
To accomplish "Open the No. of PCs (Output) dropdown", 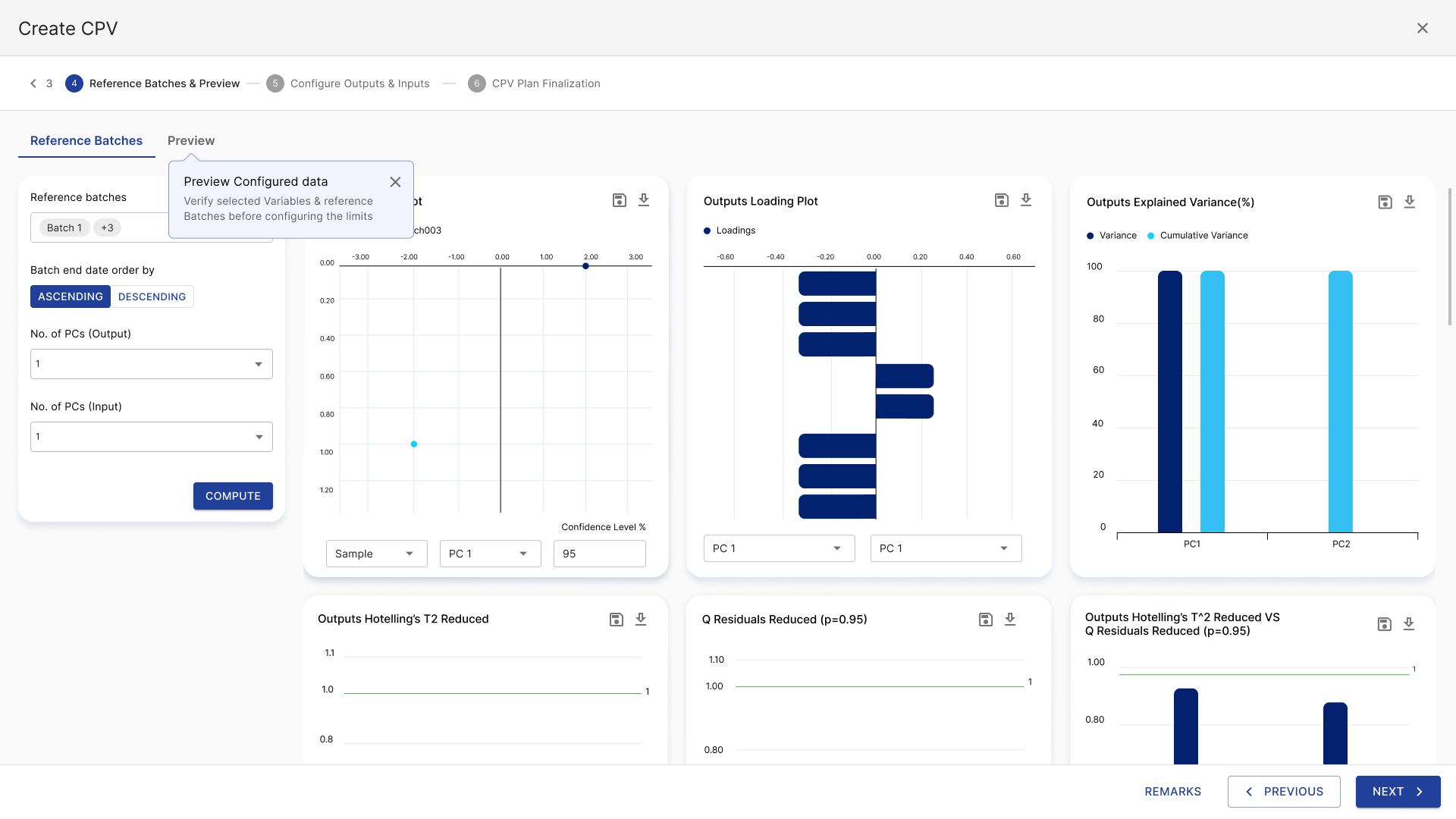I will pos(152,364).
